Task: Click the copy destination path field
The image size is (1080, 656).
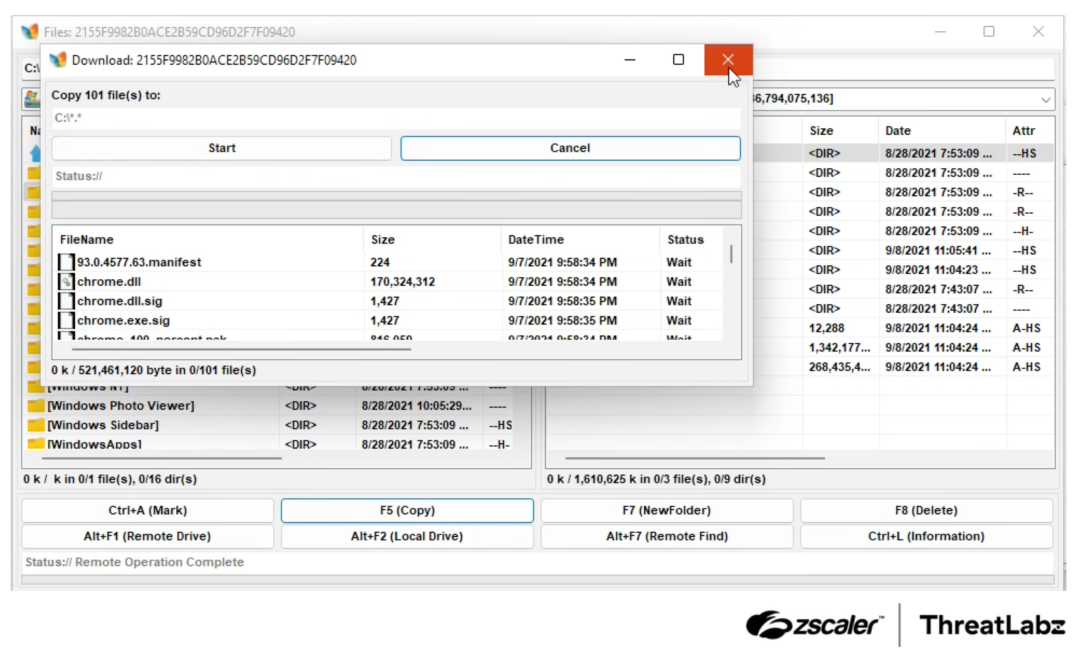Action: click(x=396, y=118)
